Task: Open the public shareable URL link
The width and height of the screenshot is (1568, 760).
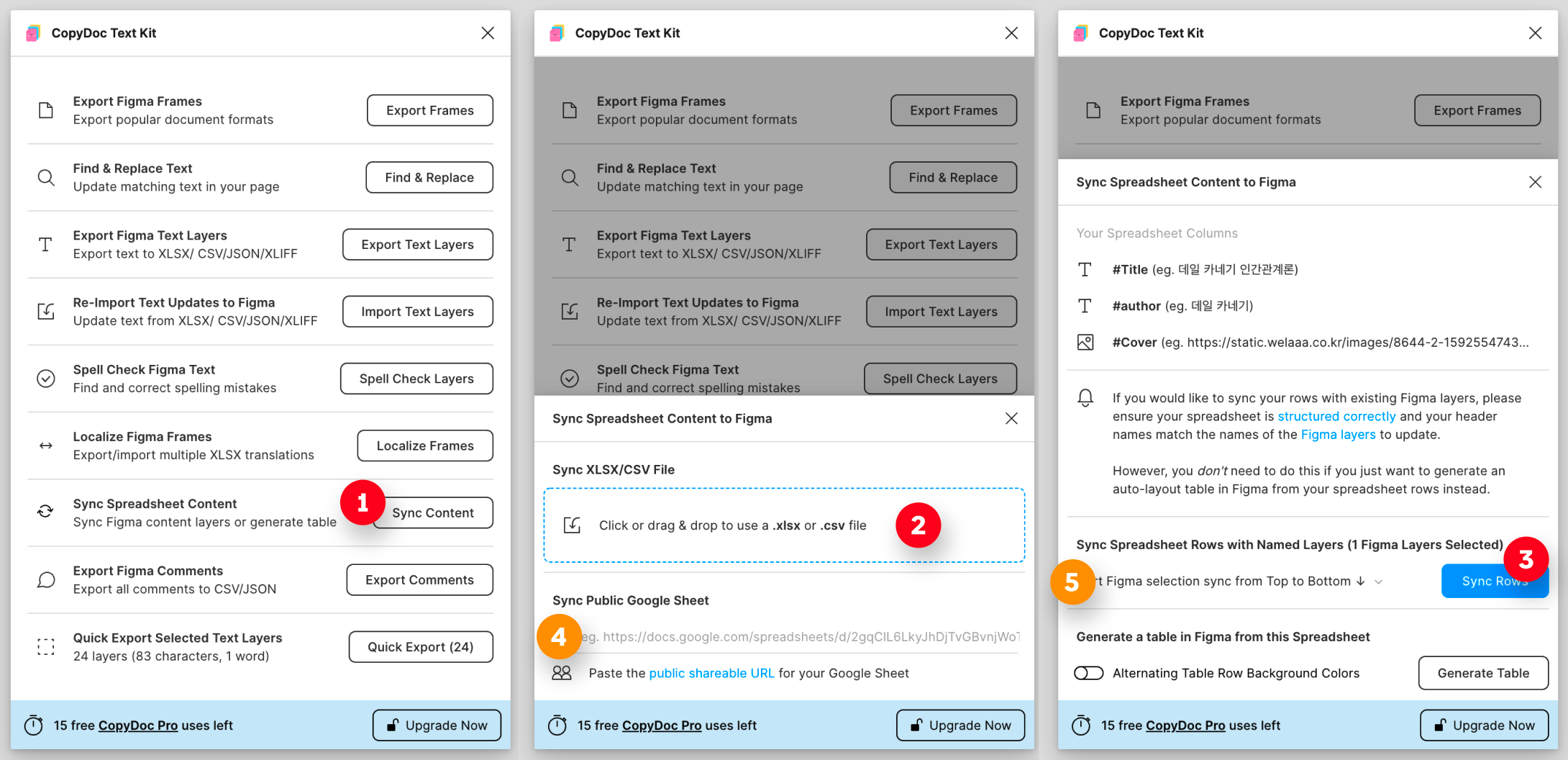Action: click(x=711, y=673)
